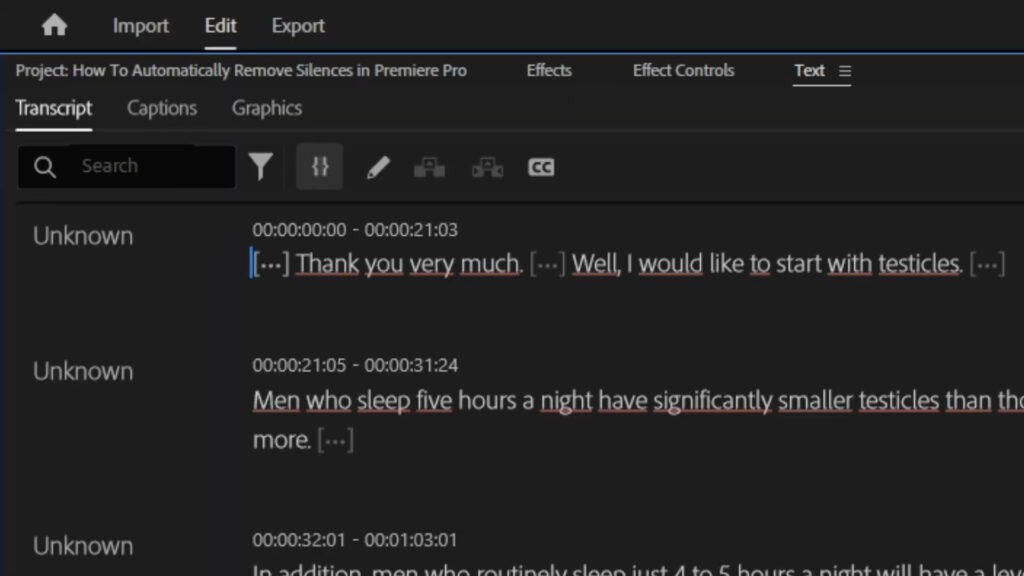Click the word 'Thank' in transcript
The width and height of the screenshot is (1024, 576).
(327, 264)
